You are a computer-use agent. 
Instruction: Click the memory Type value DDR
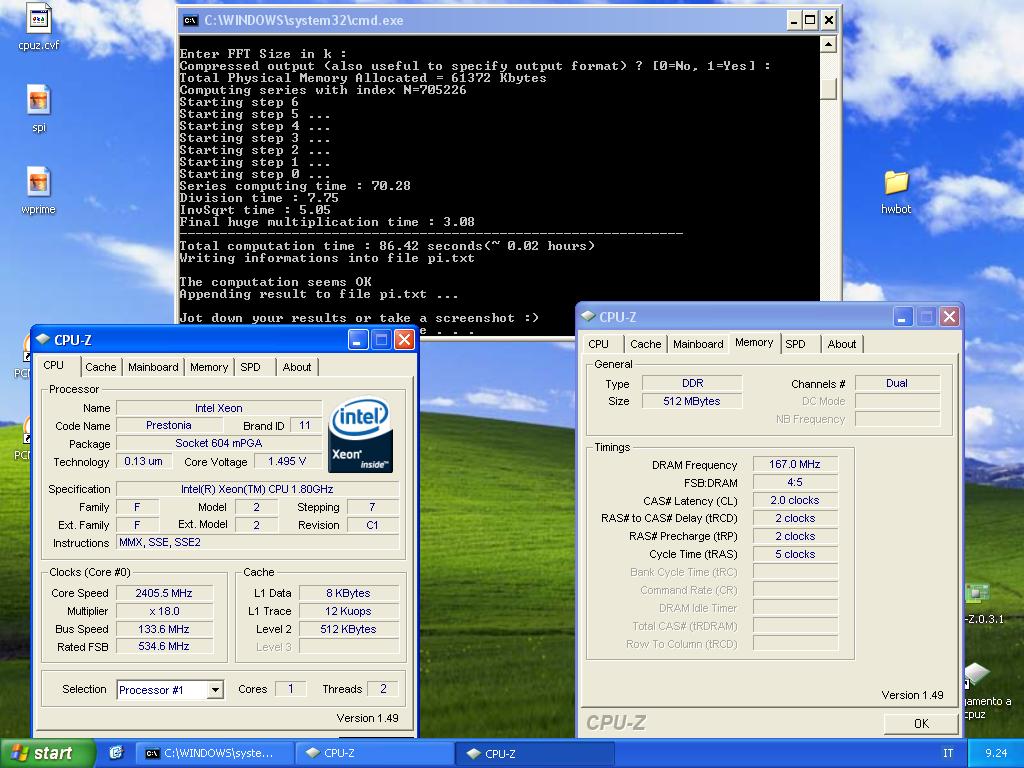692,383
